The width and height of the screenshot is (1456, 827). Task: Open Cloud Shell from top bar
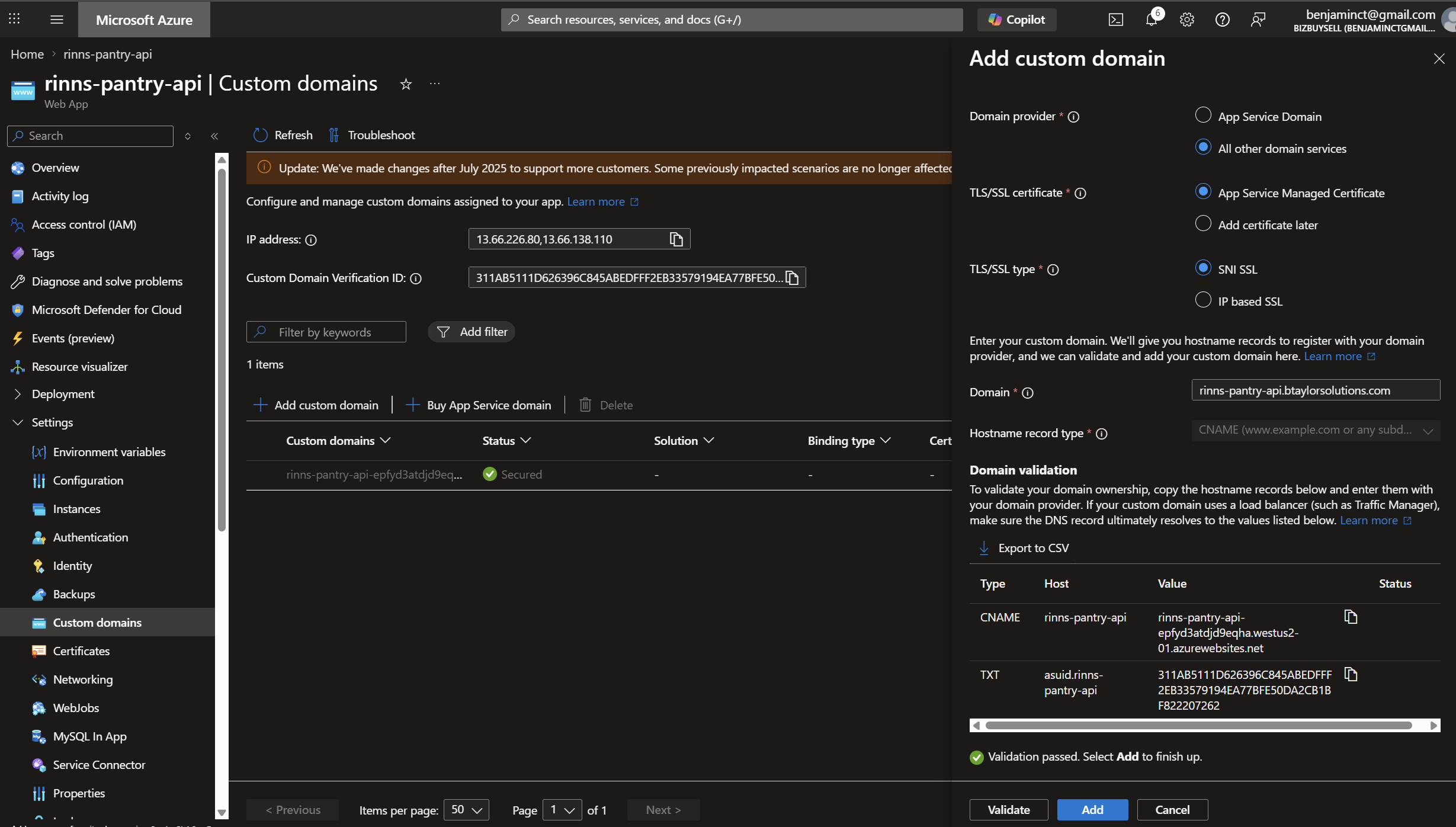click(1115, 20)
